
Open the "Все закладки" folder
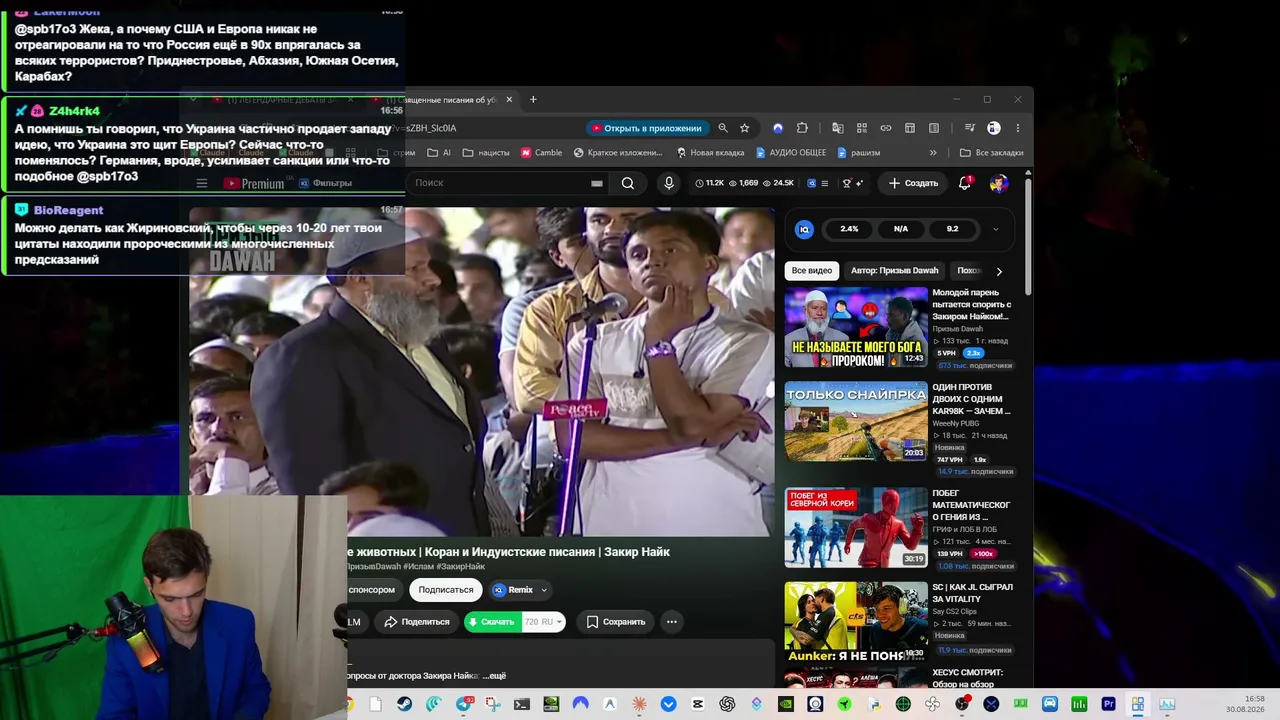[x=991, y=153]
